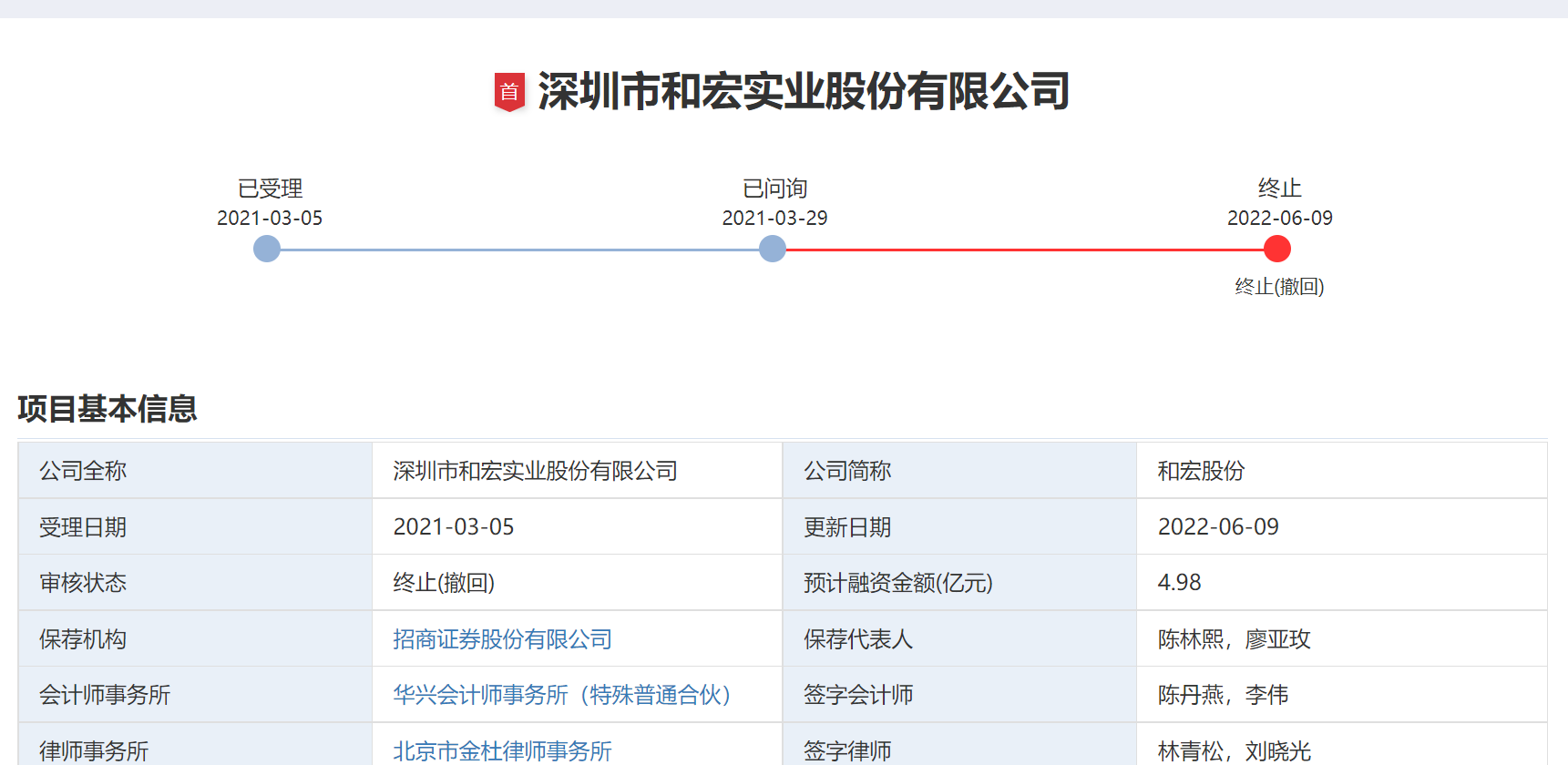1568x765 pixels.
Task: Click the 已受理 timeline dot
Action: [x=267, y=249]
